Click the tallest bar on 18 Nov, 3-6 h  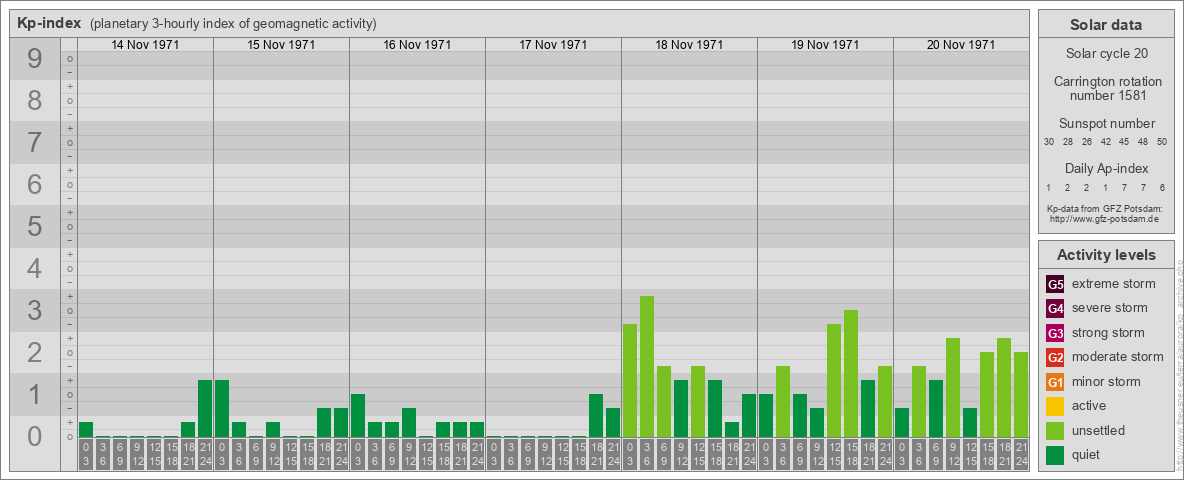click(647, 367)
